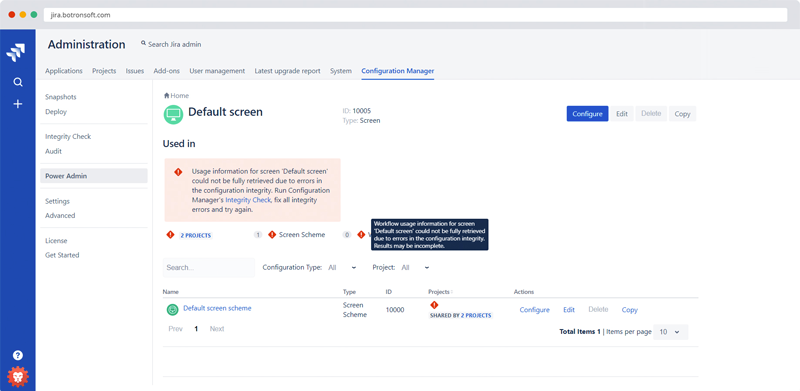Screen dimensions: 800x391
Task: Open Settings in side menu
Action: pos(57,202)
